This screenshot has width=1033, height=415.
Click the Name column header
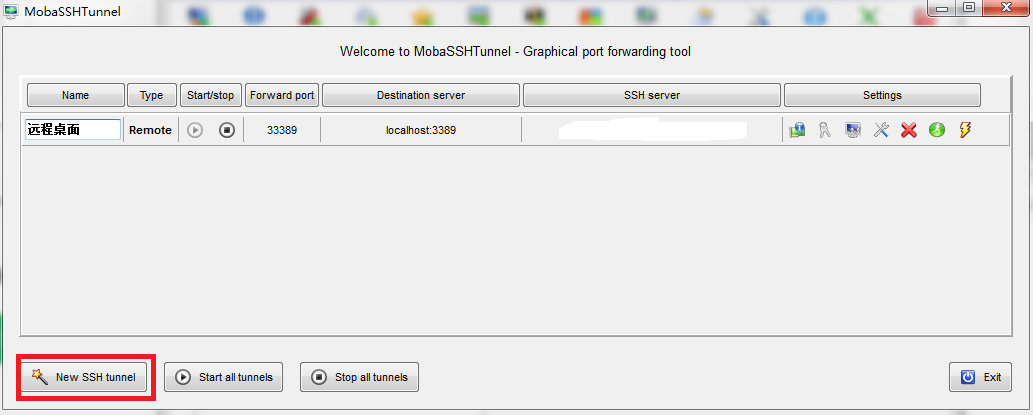(x=76, y=95)
